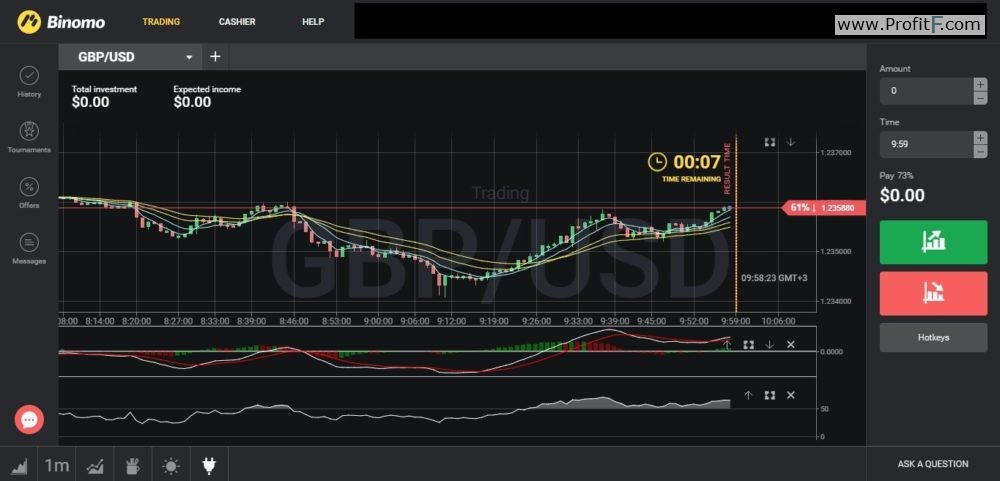The image size is (1000, 481).
Task: Close the RSI indicator panel
Action: pyautogui.click(x=791, y=396)
